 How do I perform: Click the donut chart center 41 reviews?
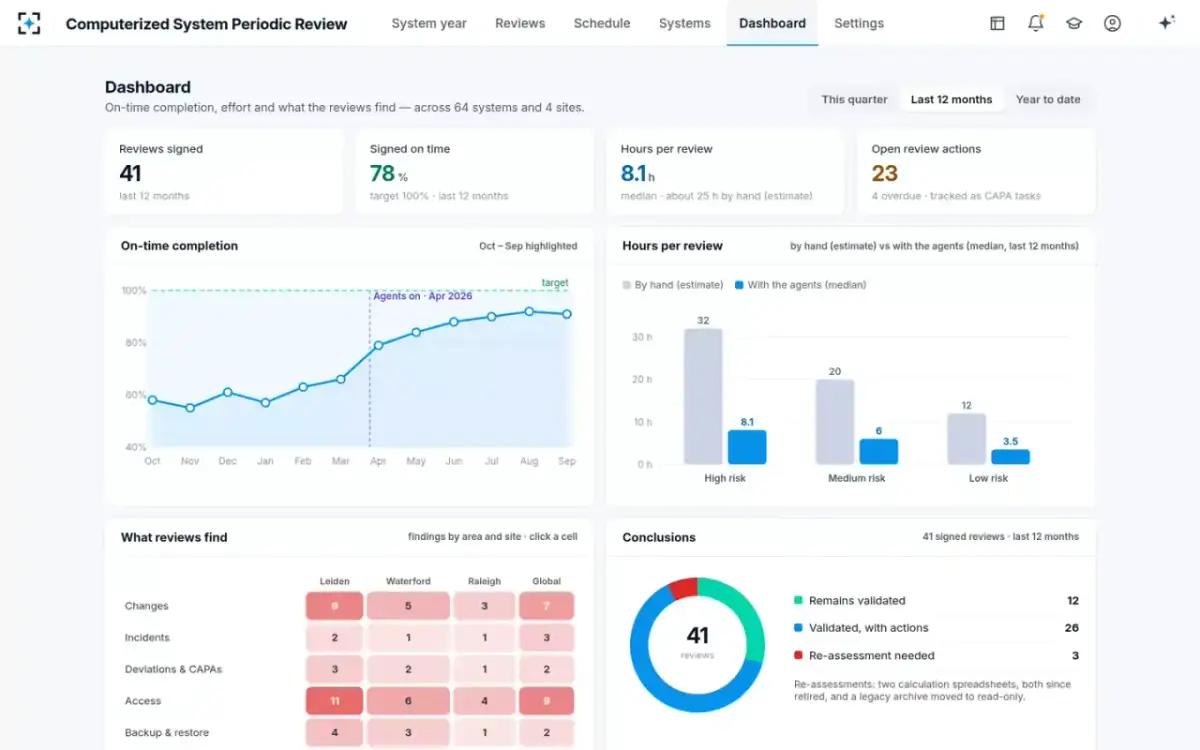pyautogui.click(x=697, y=640)
